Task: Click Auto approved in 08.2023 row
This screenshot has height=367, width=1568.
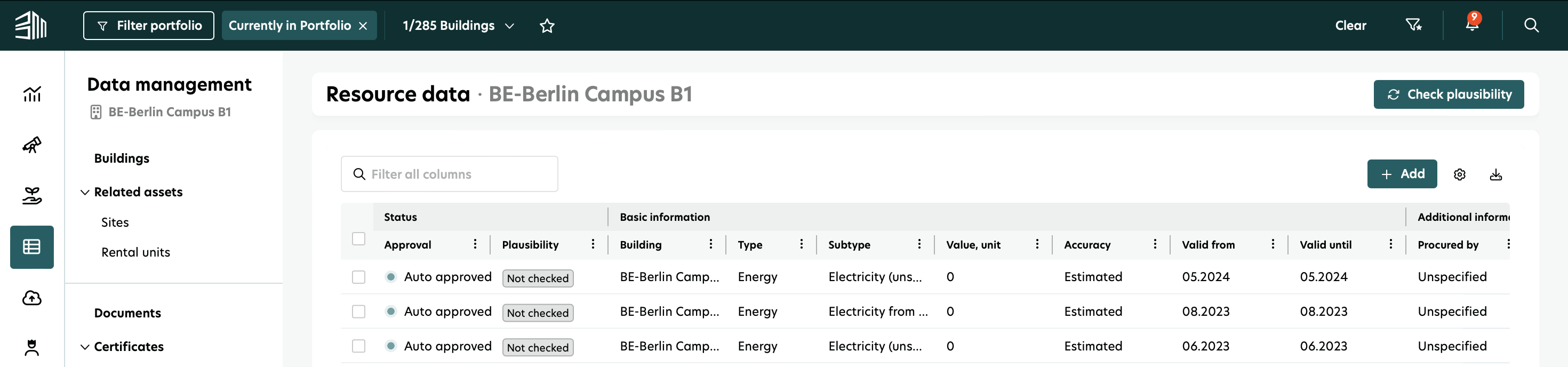Action: (447, 312)
